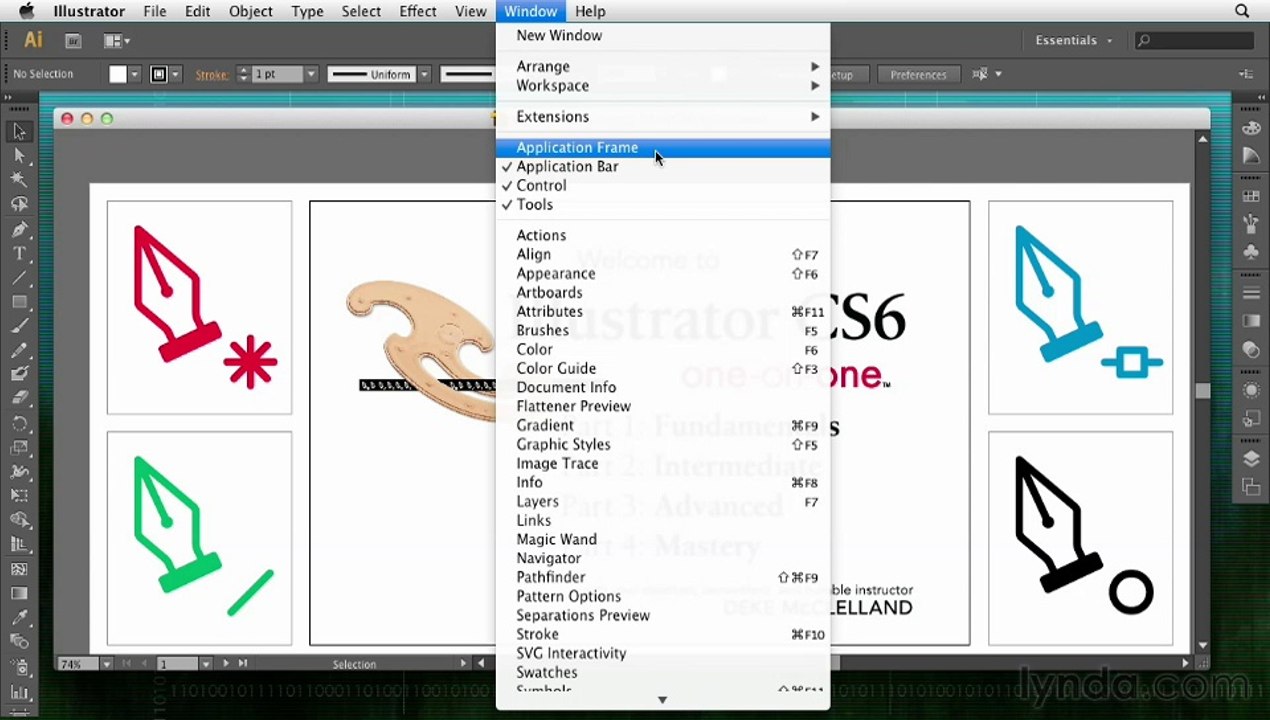Open the artboard number dropdown
Viewport: 1270px width, 720px height.
pos(205,664)
